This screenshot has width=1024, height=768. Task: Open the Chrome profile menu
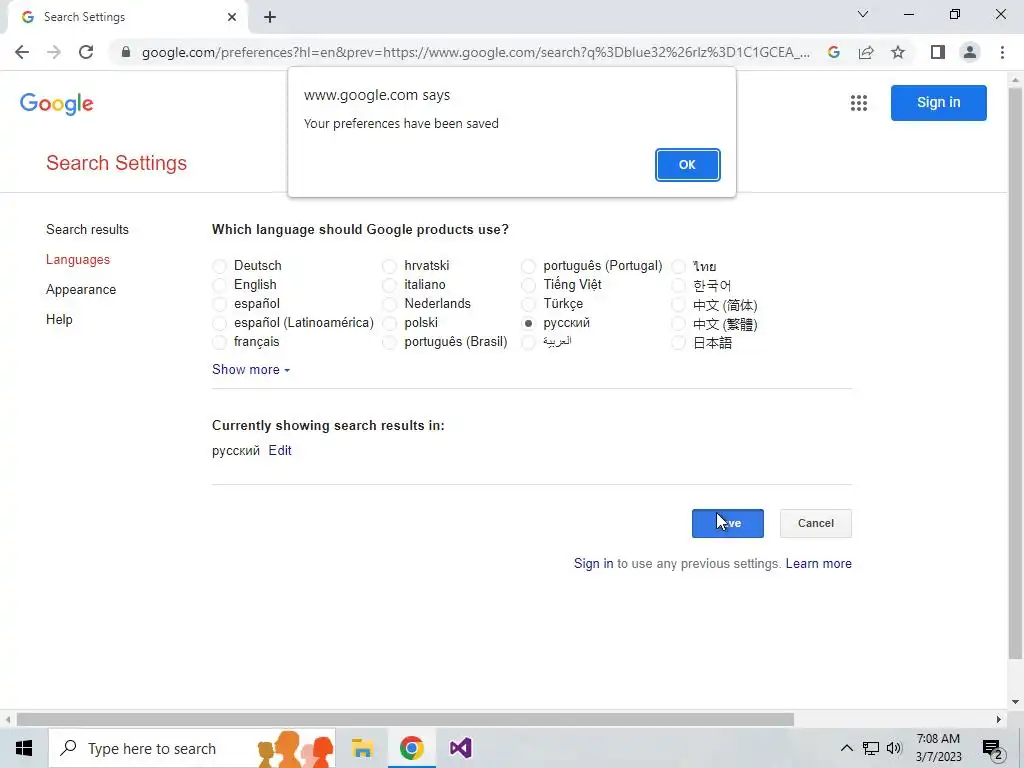pos(970,52)
